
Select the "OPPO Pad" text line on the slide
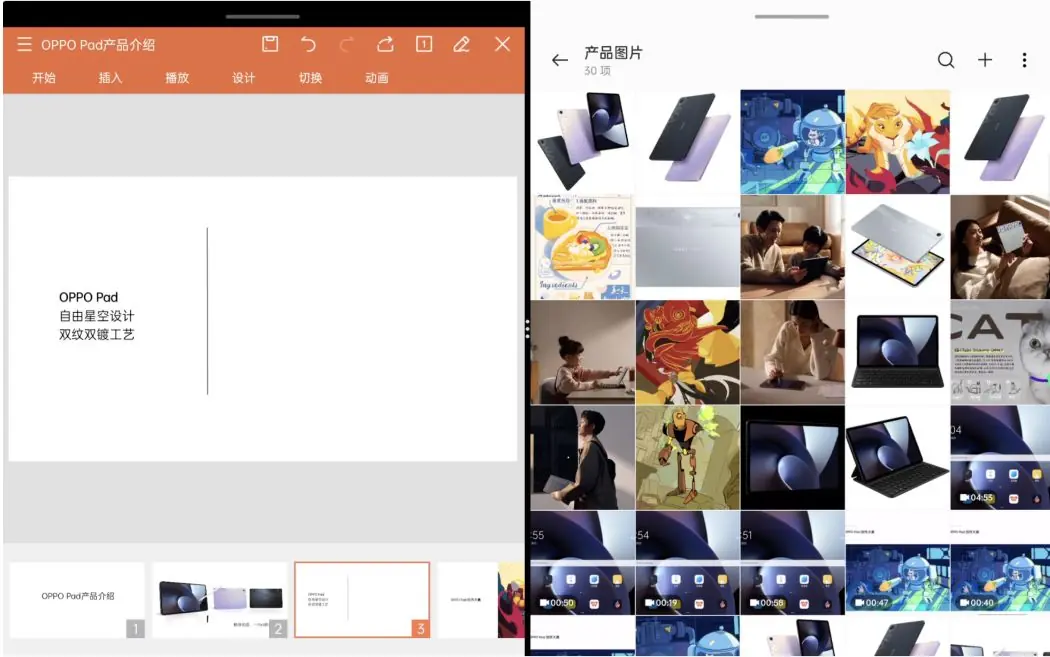pos(88,297)
